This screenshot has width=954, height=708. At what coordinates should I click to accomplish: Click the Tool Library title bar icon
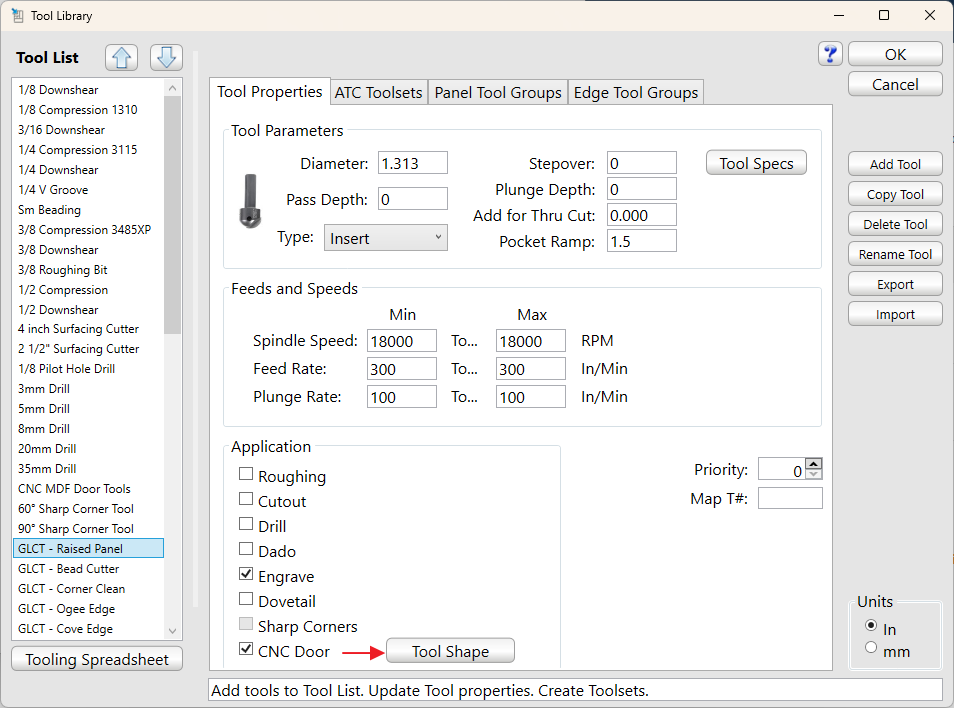pos(17,15)
